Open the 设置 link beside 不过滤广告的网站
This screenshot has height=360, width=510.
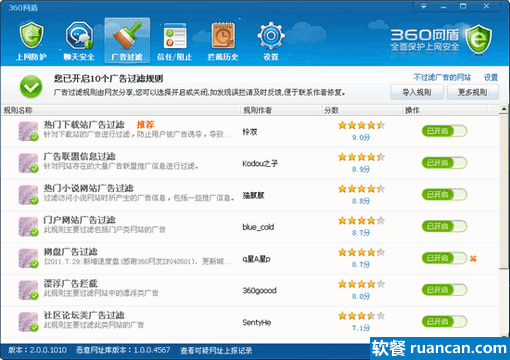point(491,77)
